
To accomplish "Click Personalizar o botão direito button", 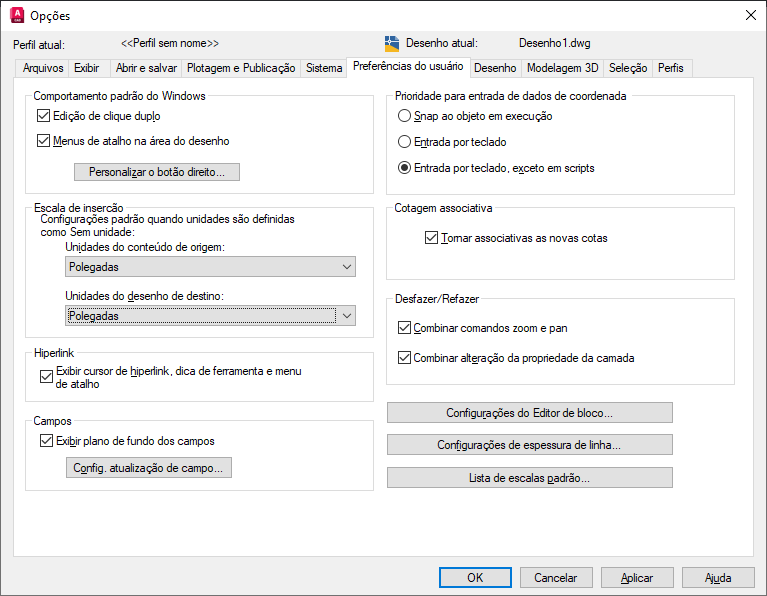I will tap(157, 172).
